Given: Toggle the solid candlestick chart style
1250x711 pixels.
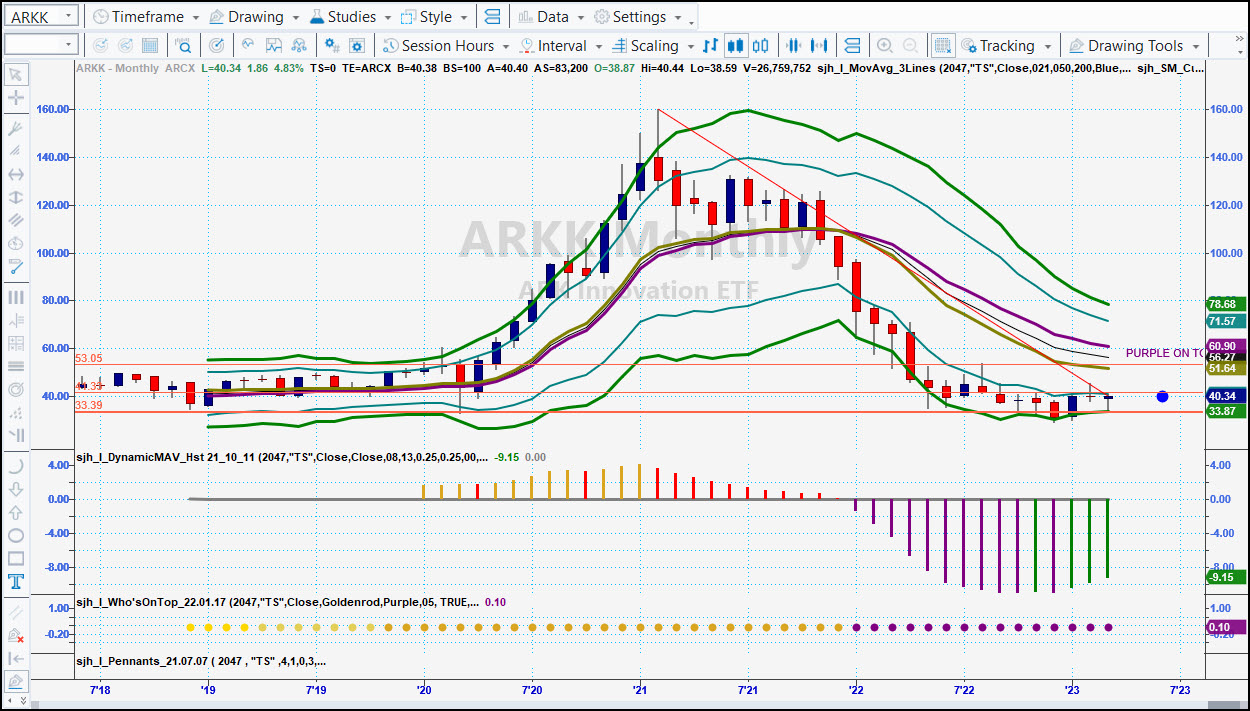Looking at the screenshot, I should click(736, 45).
